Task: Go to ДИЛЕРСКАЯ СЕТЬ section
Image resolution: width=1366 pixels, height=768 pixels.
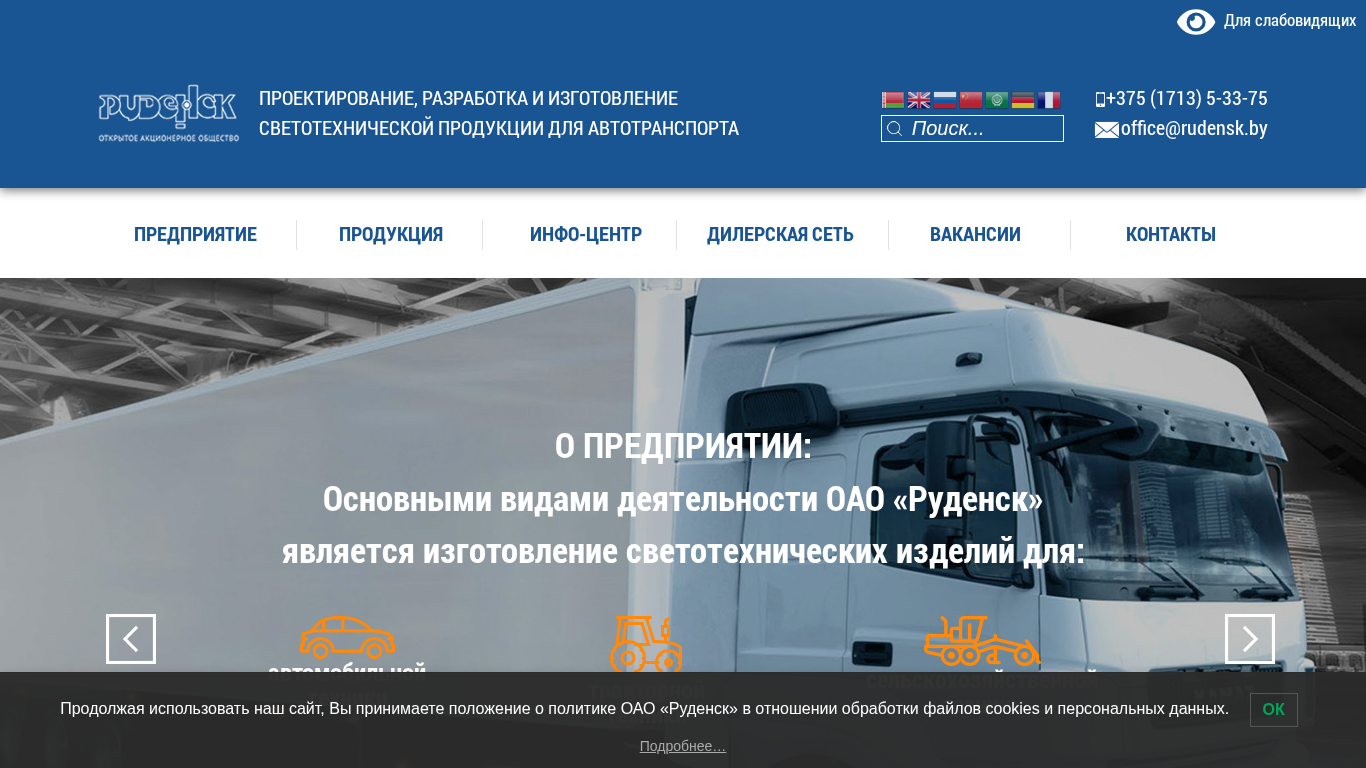Action: pos(780,234)
